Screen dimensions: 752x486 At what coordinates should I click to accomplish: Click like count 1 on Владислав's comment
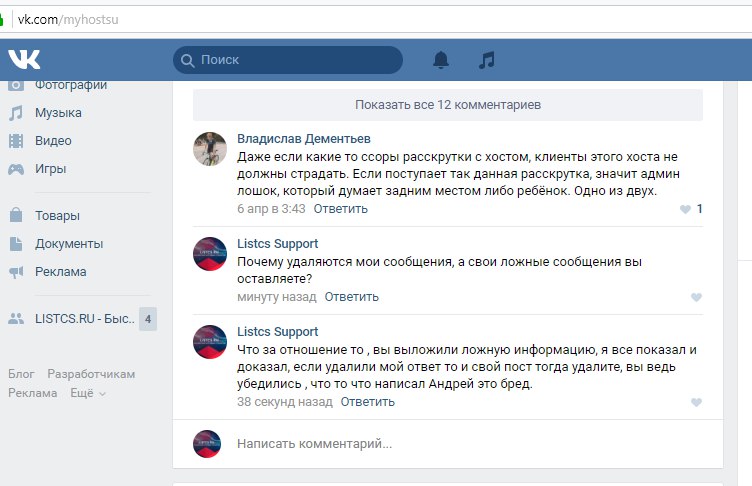(699, 209)
